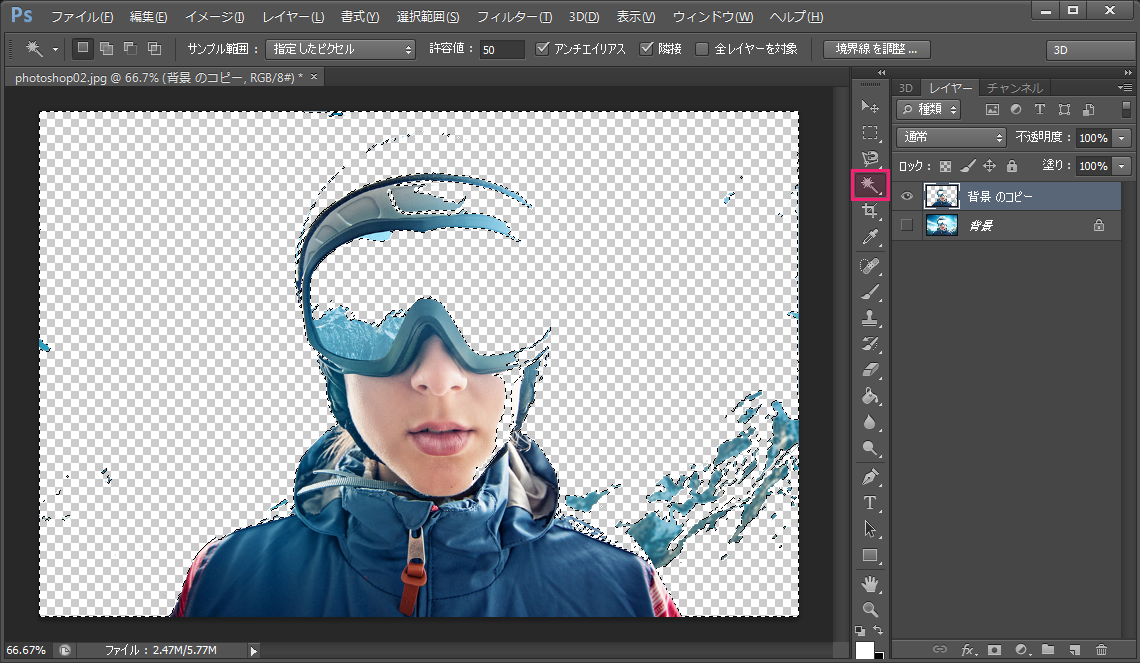This screenshot has height=663, width=1140.
Task: Uncheck the 隣接 checkbox
Action: [x=646, y=49]
